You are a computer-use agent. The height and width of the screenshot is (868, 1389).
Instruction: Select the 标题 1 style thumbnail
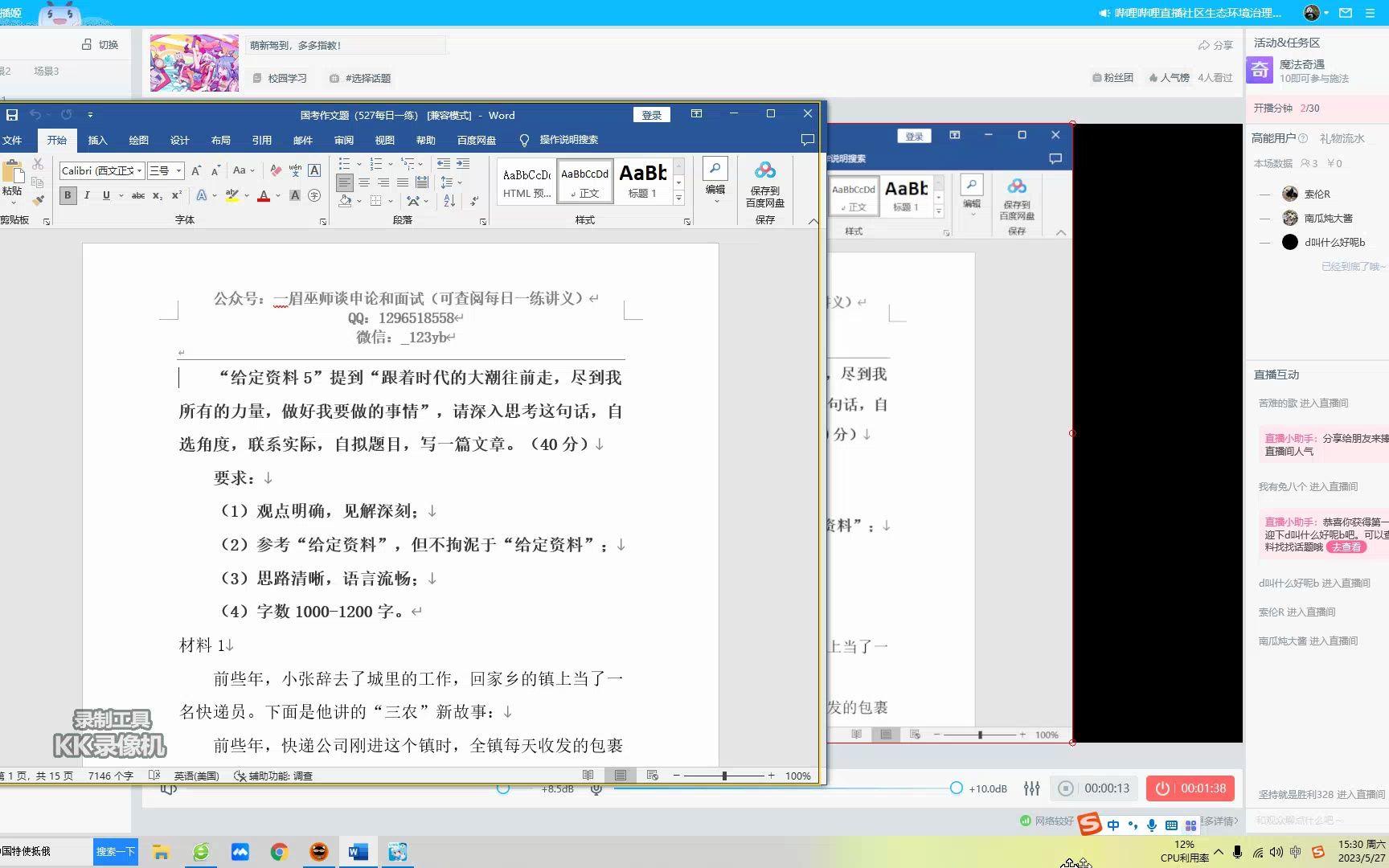[643, 182]
